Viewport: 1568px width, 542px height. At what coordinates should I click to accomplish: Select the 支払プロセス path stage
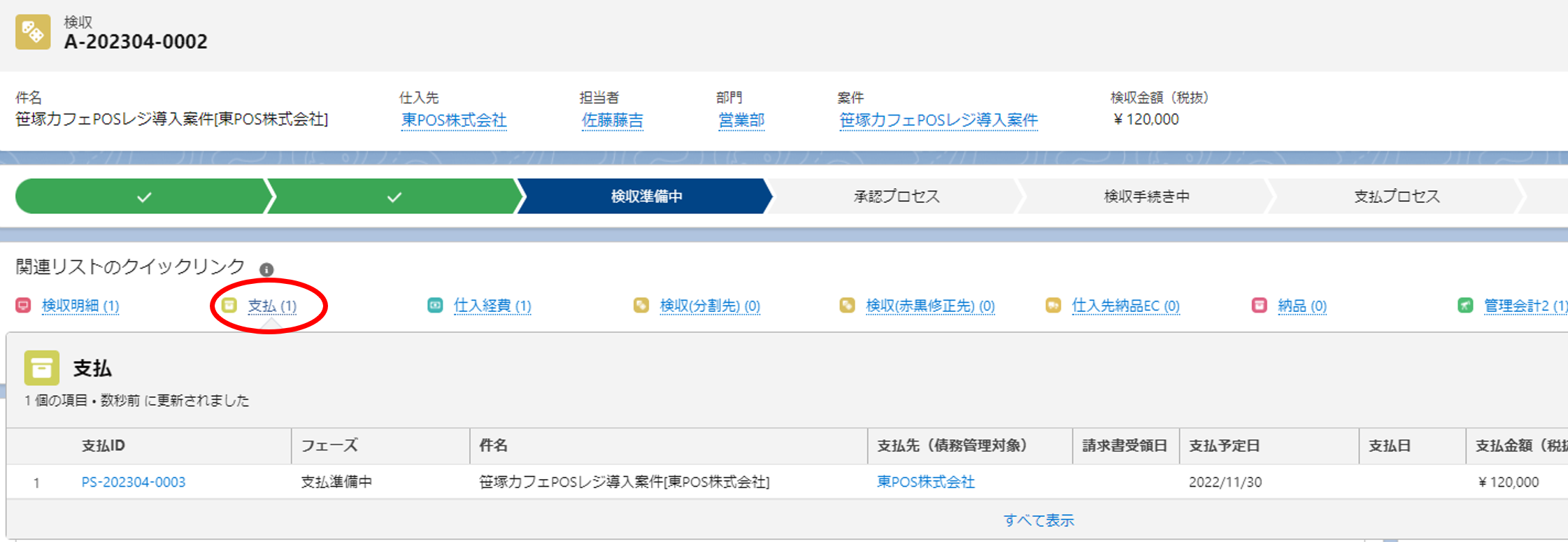[1397, 197]
